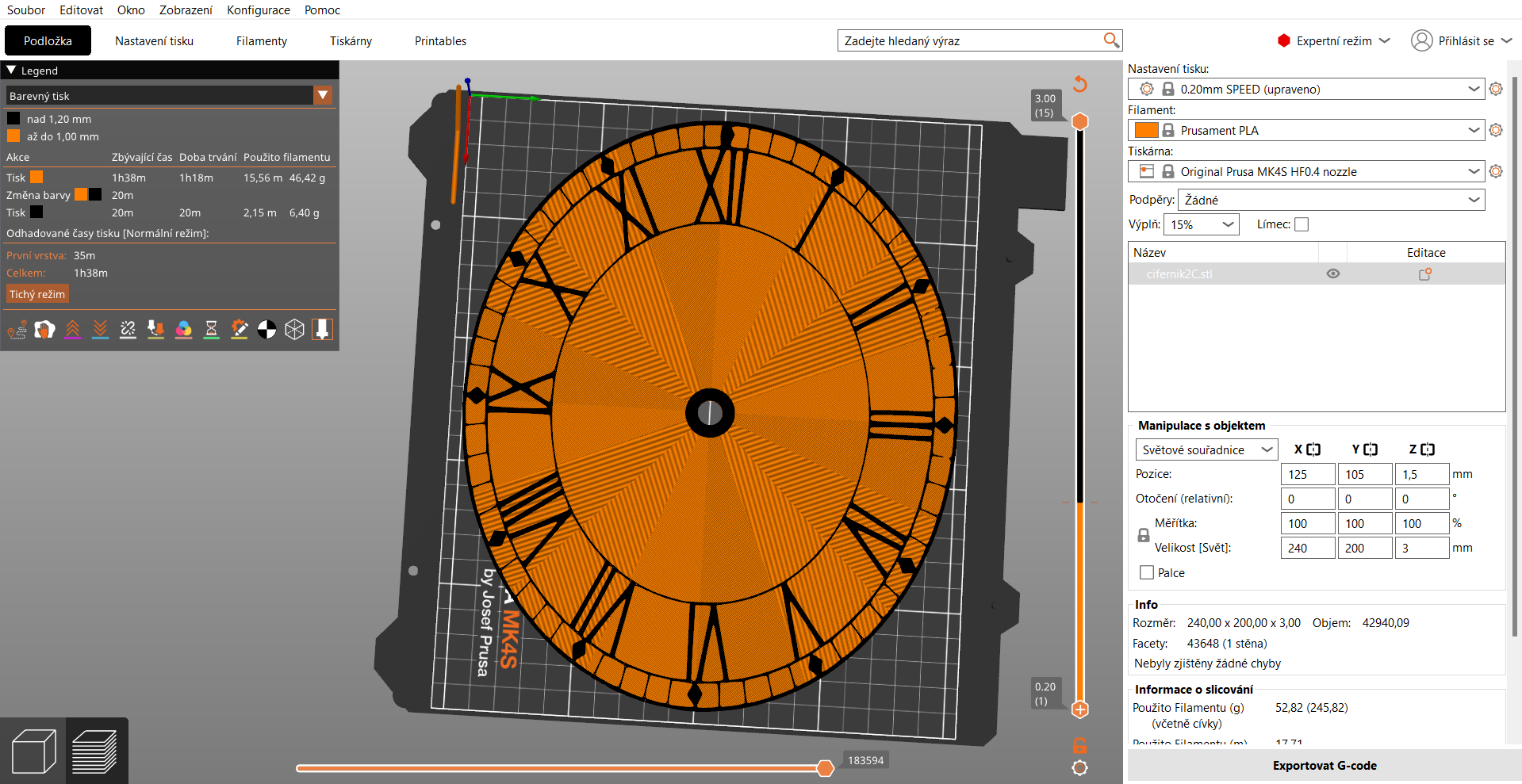Enable the Límec brim checkbox
Screen dimensions: 1522x784
click(x=1302, y=224)
